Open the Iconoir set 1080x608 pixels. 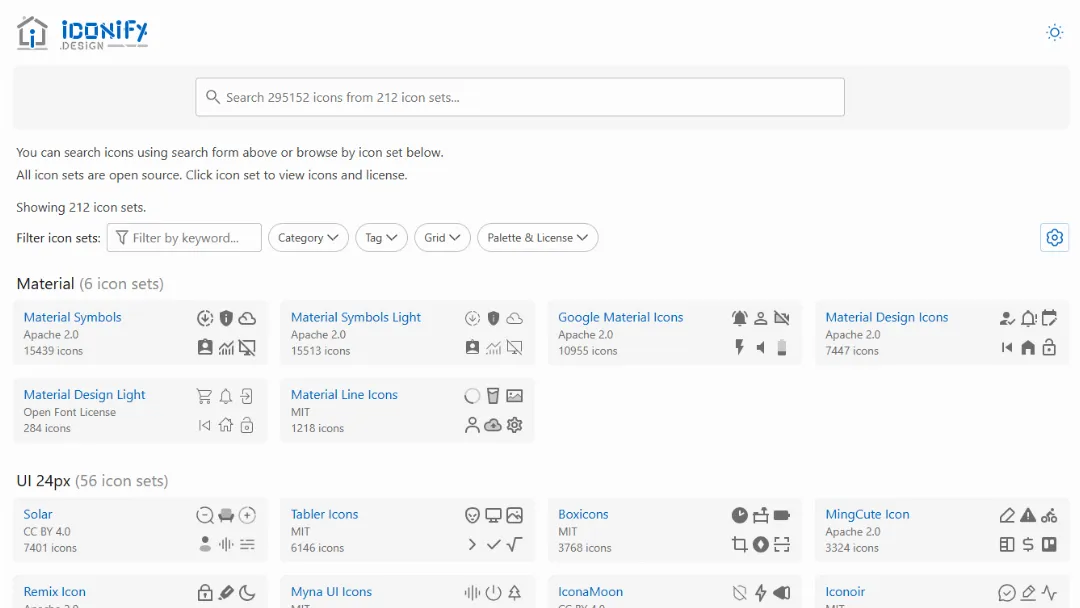[x=845, y=591]
